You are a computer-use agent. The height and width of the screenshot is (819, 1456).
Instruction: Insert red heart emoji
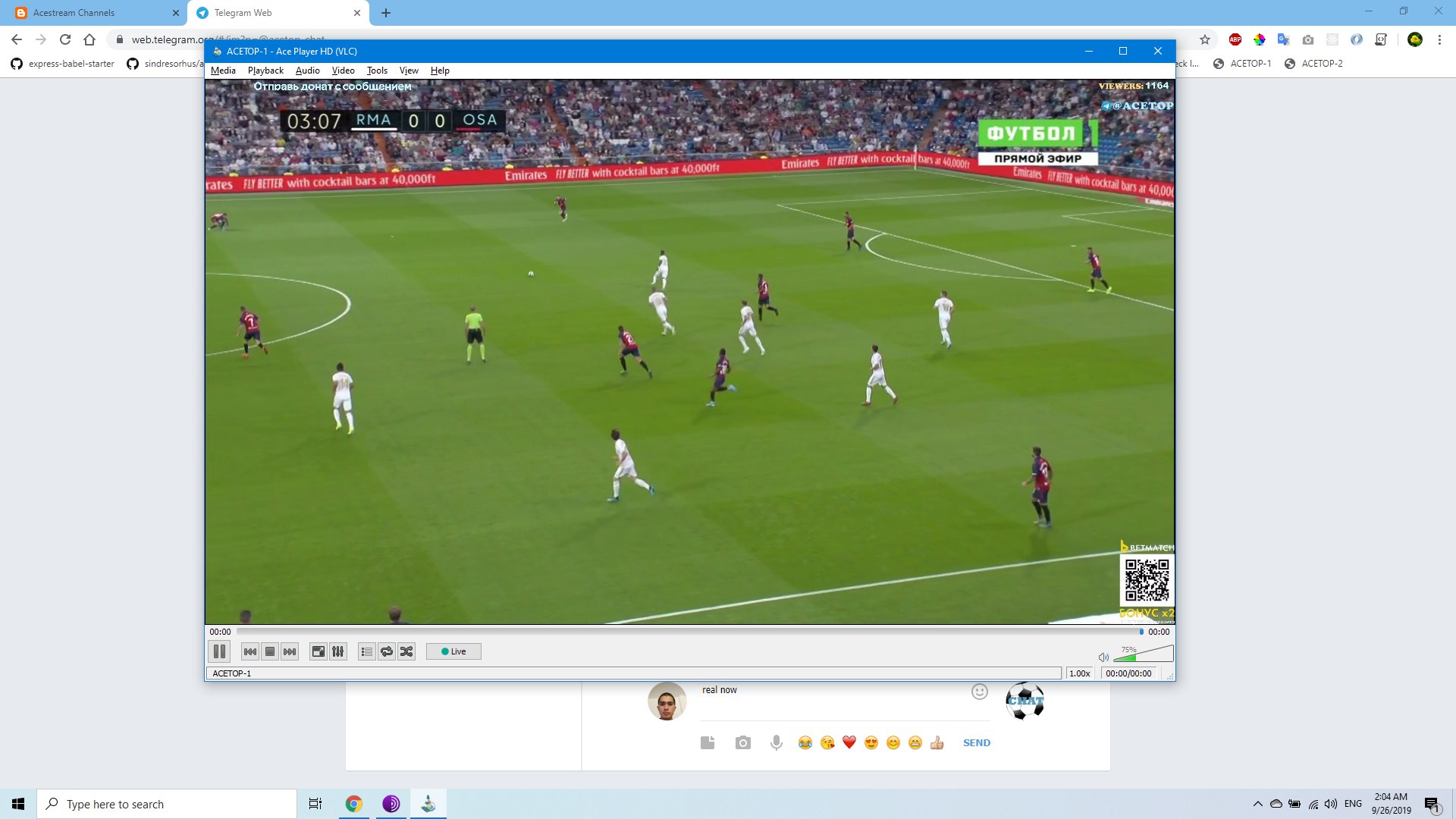pos(849,742)
